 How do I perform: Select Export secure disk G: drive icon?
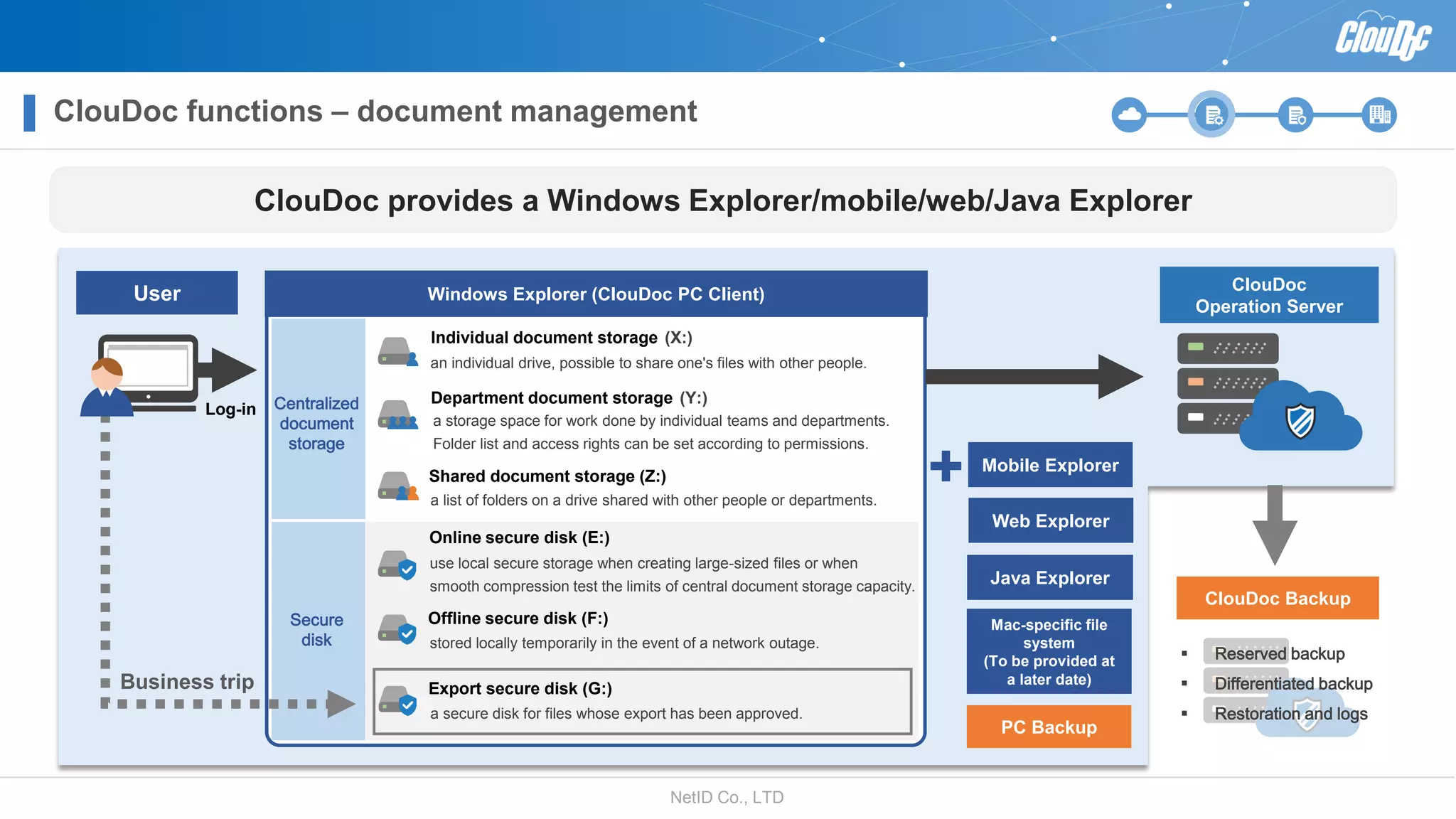(x=397, y=700)
